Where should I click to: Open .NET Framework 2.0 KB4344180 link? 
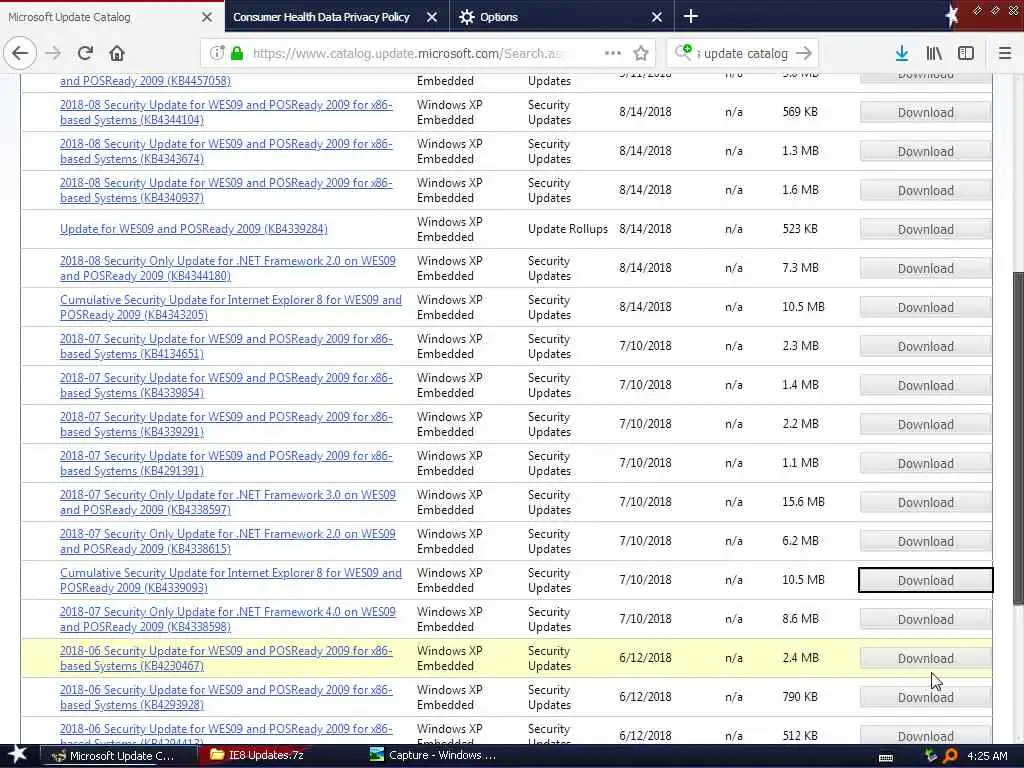pos(228,268)
